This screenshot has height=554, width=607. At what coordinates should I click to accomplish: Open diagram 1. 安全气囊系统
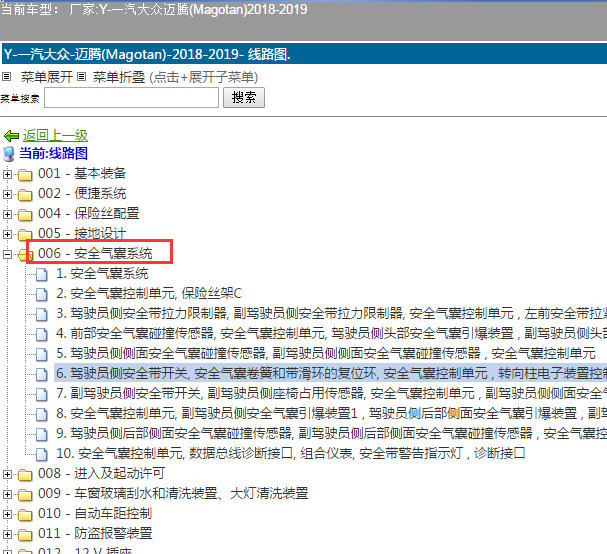(102, 274)
